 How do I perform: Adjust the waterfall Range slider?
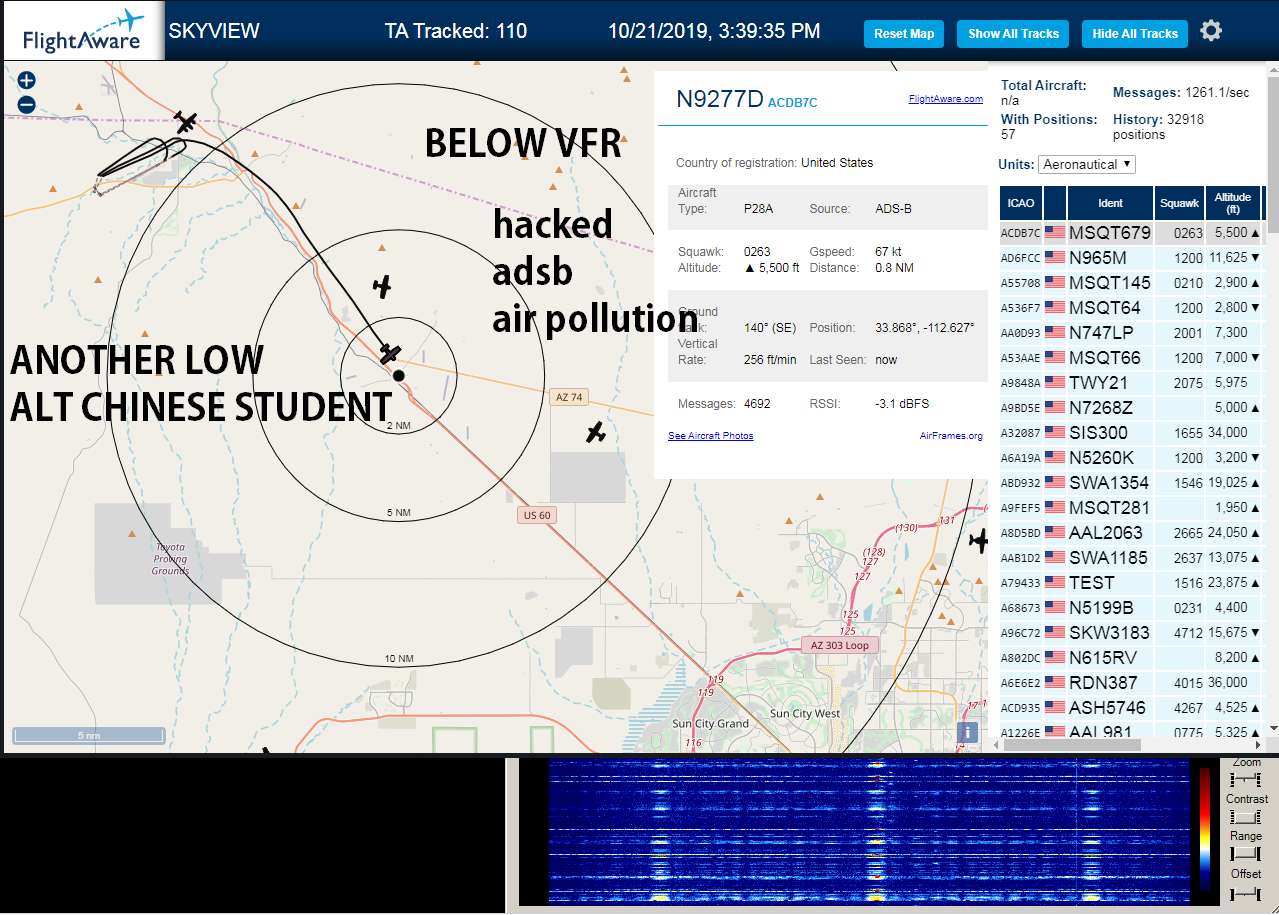(1246, 853)
